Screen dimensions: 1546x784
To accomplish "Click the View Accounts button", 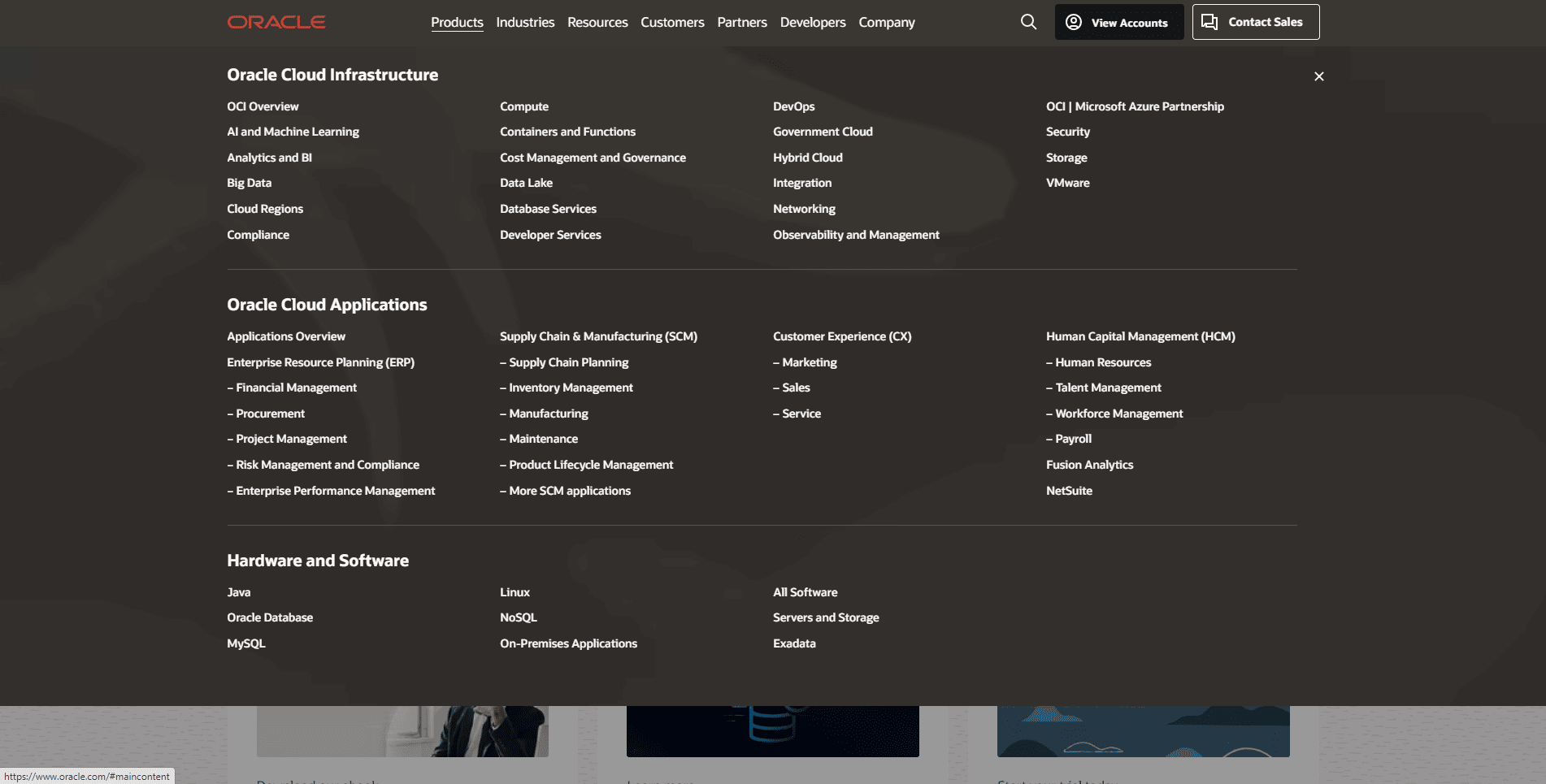I will 1118,22.
